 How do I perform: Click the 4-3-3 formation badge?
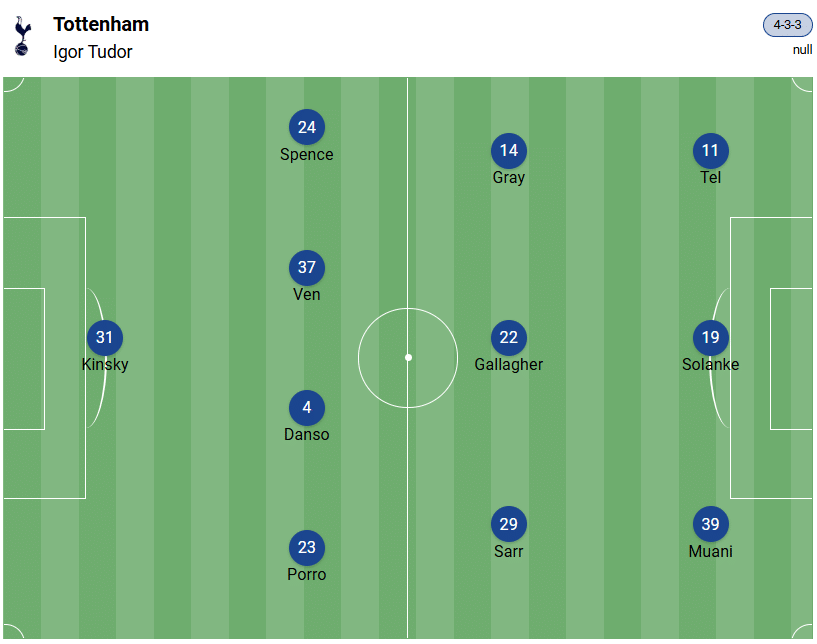[x=787, y=25]
